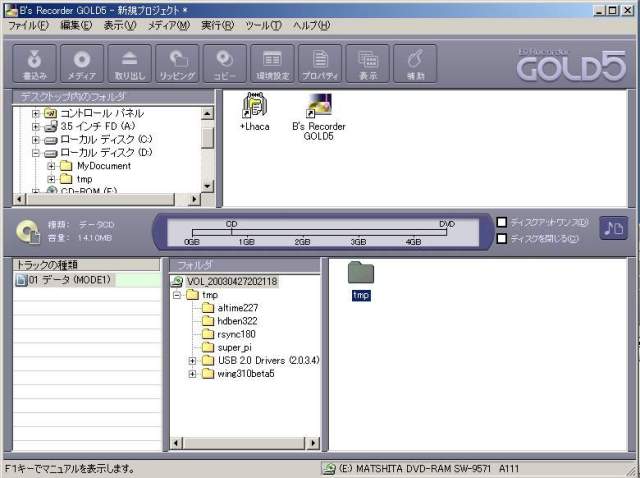Click down arrow of desktop tree scrollbar
Viewport: 640px width, 478px height.
(x=207, y=186)
